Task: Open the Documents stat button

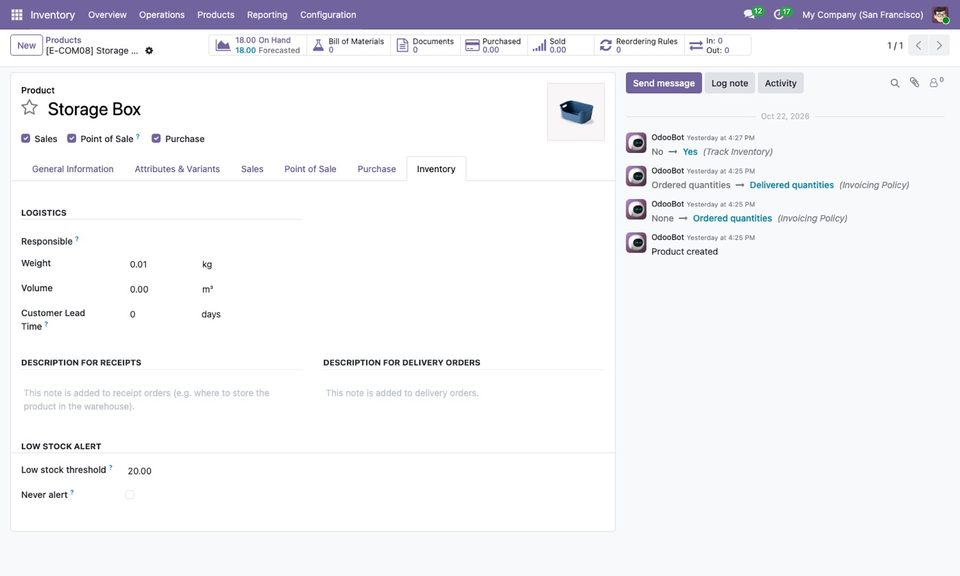Action: (426, 45)
